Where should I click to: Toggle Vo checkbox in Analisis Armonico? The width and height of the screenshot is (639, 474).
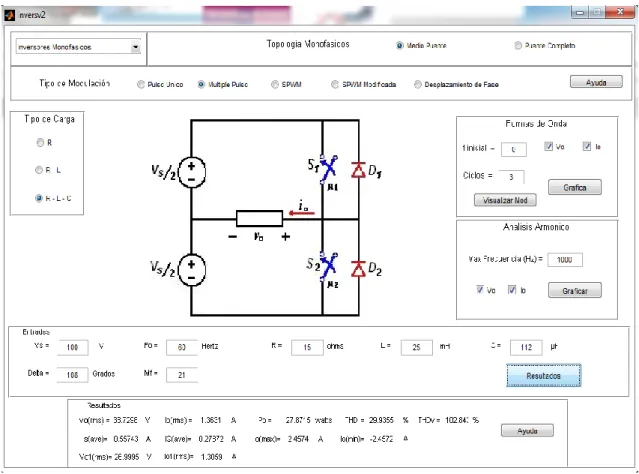click(480, 289)
